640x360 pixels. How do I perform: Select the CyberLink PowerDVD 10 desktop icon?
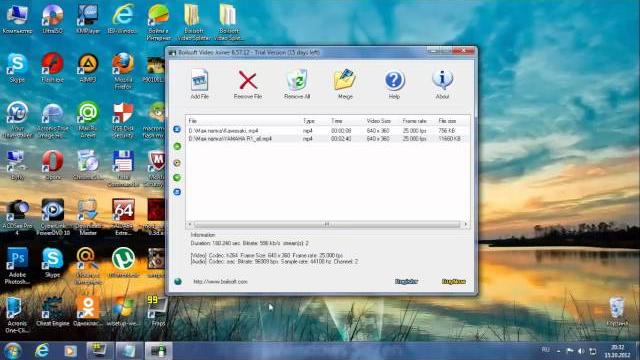point(53,217)
